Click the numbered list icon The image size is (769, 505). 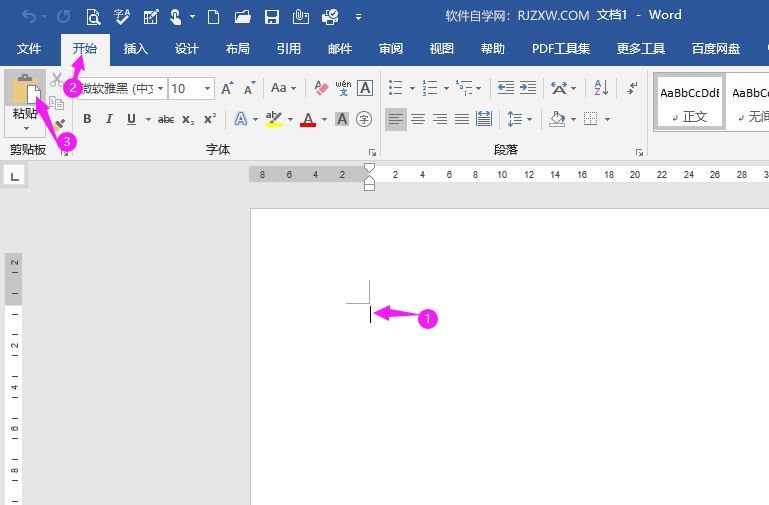430,88
